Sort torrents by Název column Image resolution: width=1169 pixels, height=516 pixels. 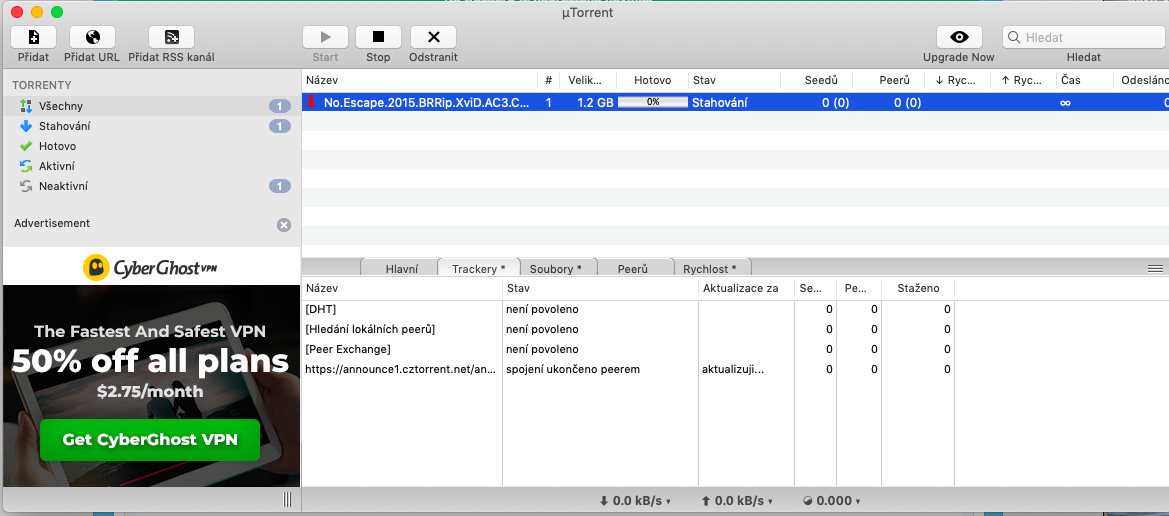point(419,80)
